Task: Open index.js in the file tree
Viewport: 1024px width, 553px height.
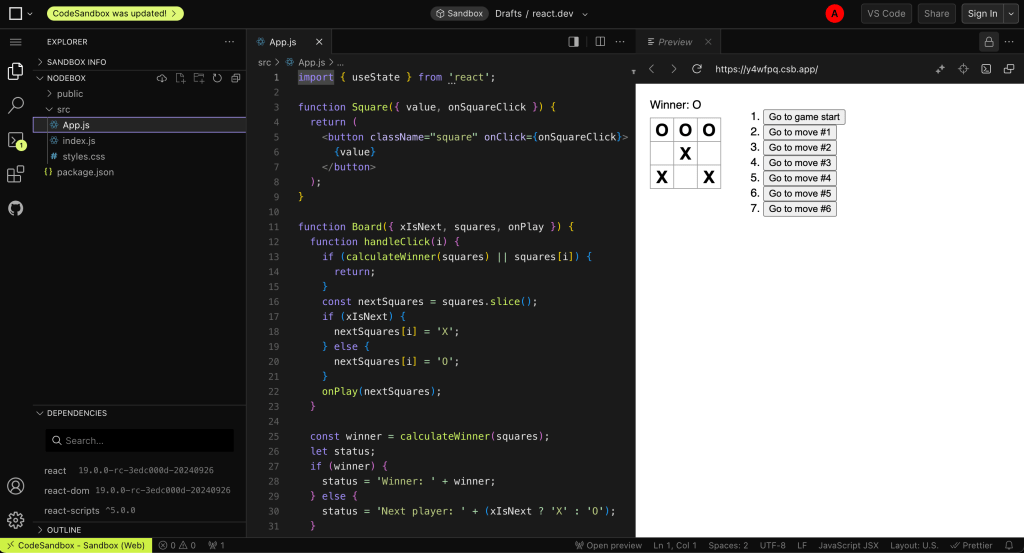Action: (79, 141)
